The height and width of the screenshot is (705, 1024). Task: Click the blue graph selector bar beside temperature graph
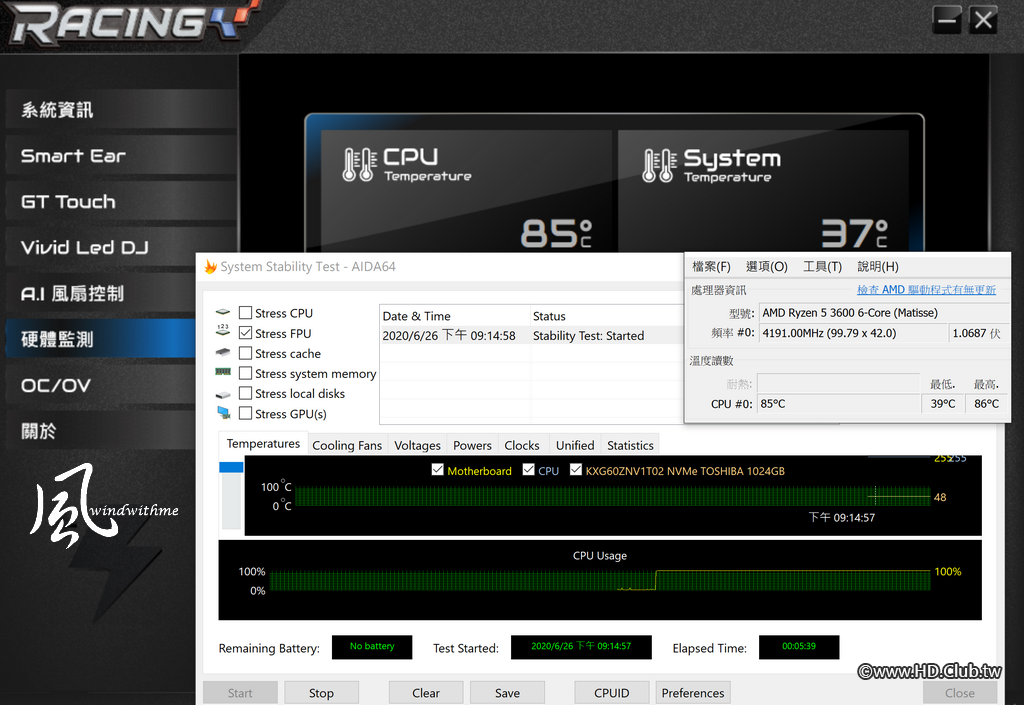tap(231, 467)
